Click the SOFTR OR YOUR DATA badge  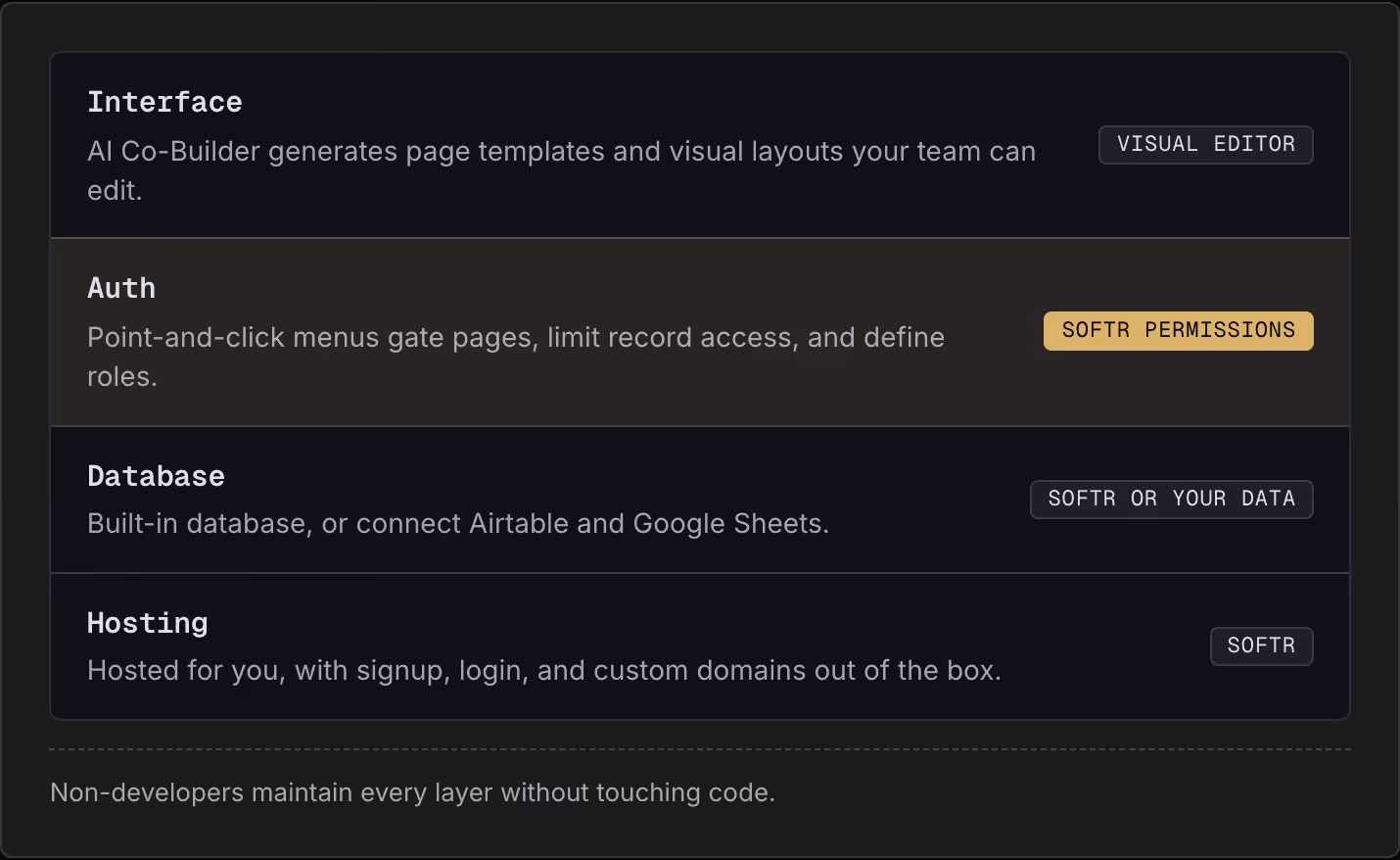pyautogui.click(x=1171, y=500)
